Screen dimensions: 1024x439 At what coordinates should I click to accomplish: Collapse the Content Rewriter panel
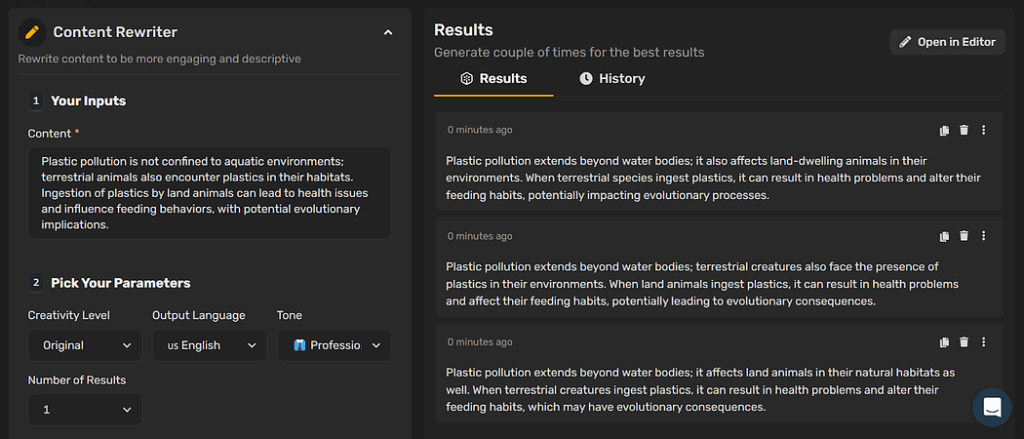(x=388, y=33)
